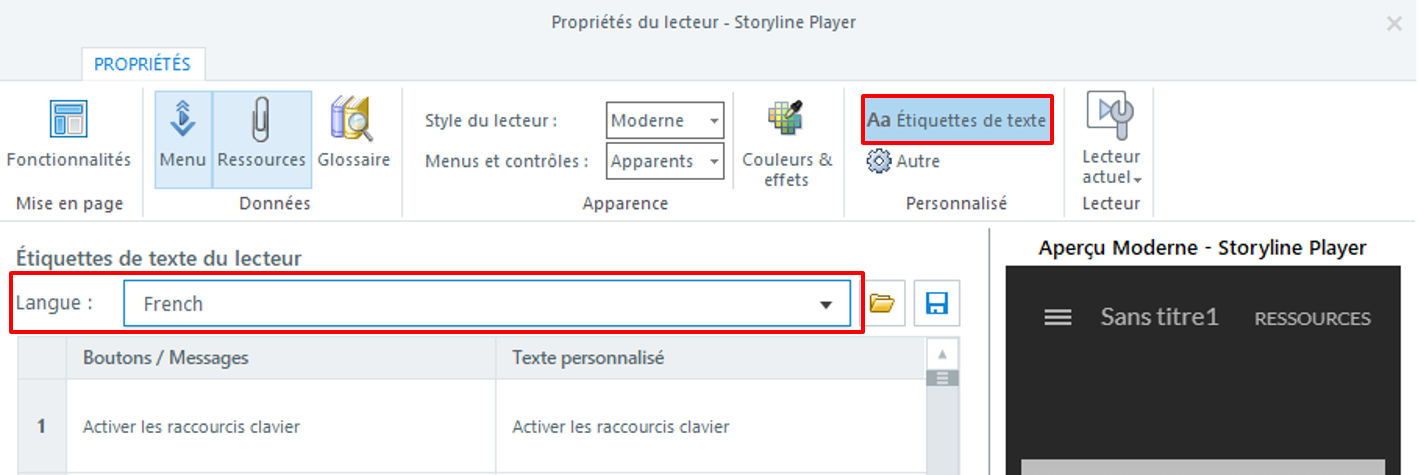Switch to the PROPRIÉTÉS ribbon tab

[x=142, y=64]
